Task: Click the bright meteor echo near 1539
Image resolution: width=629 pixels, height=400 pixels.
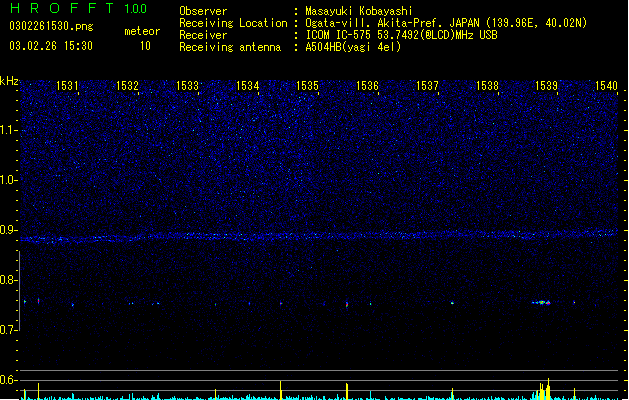Action: 542,303
